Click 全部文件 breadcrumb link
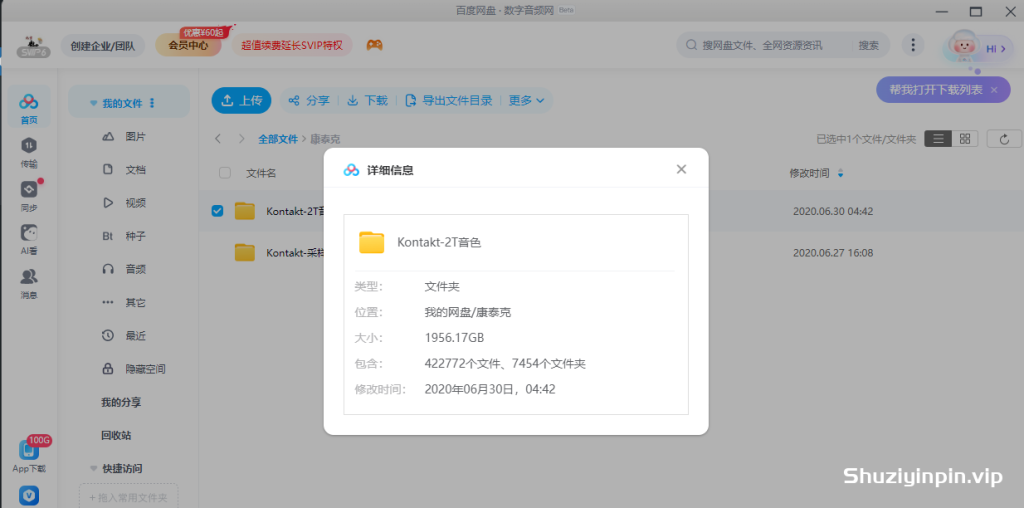Screen dimensions: 1024x508 pos(278,139)
